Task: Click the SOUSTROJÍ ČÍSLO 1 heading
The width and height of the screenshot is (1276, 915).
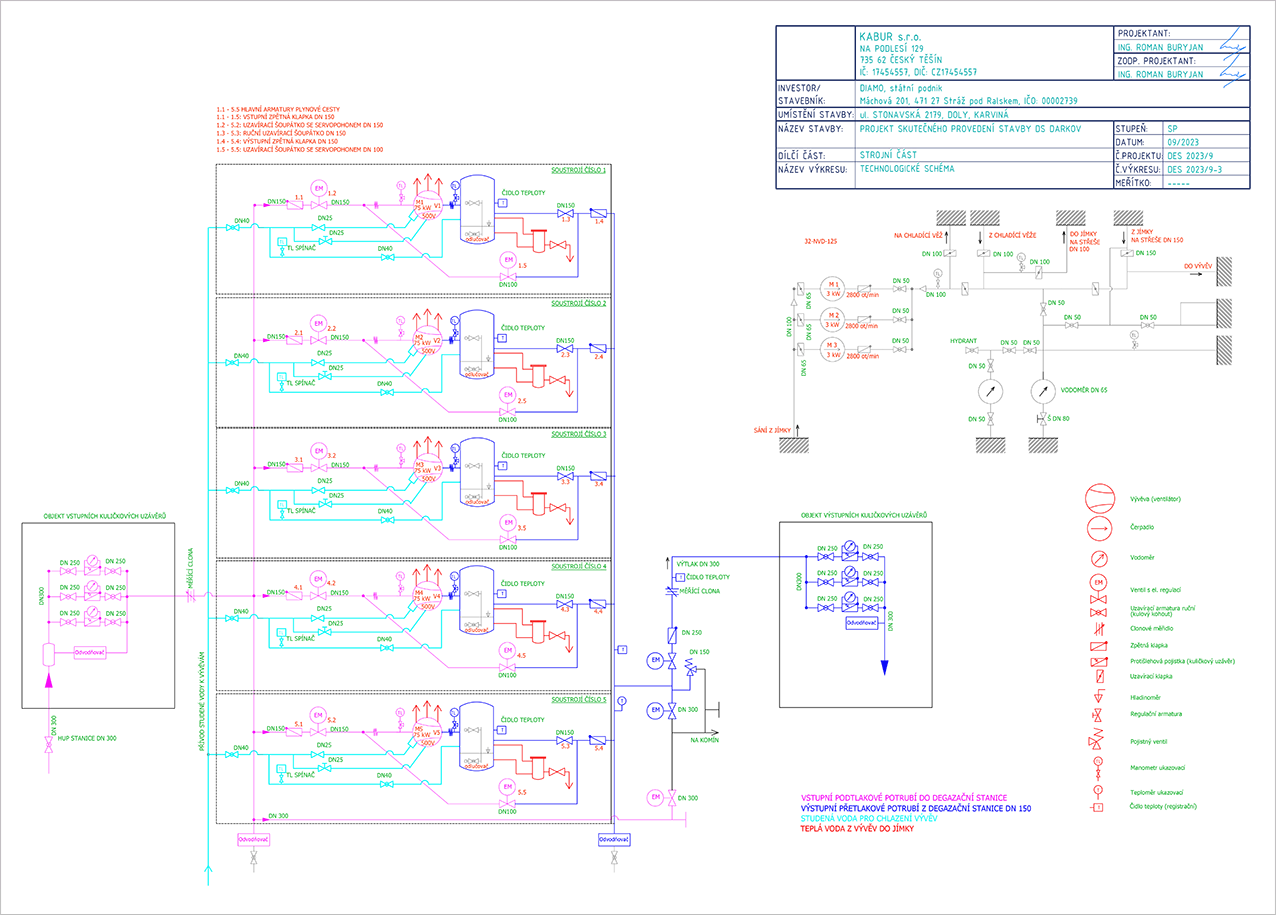Action: click(579, 171)
